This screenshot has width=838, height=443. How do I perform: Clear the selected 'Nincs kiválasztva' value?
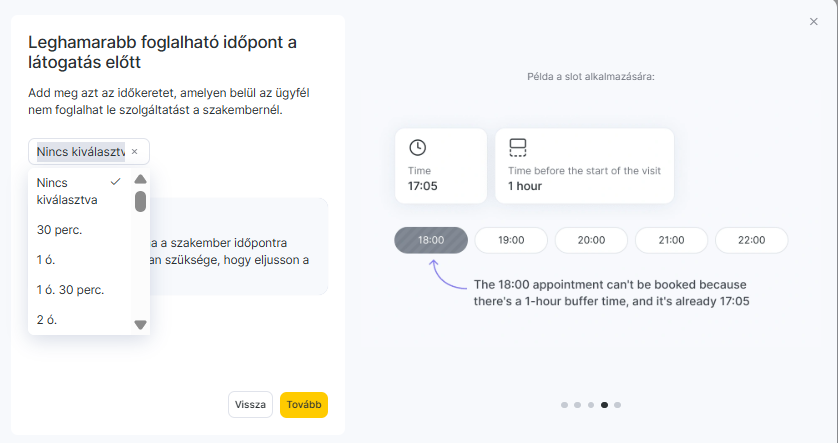click(135, 152)
